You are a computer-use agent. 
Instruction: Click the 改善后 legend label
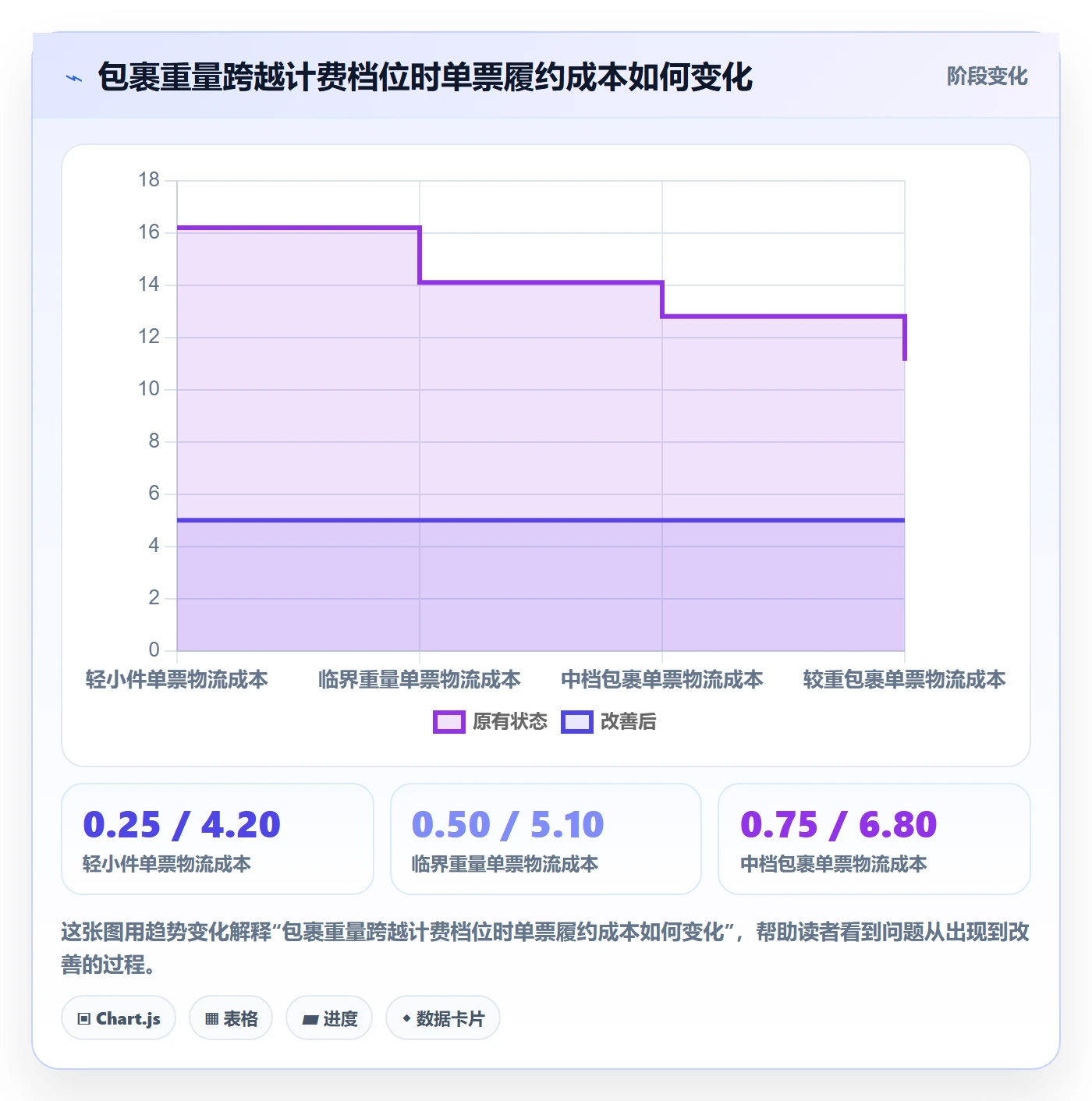(629, 722)
